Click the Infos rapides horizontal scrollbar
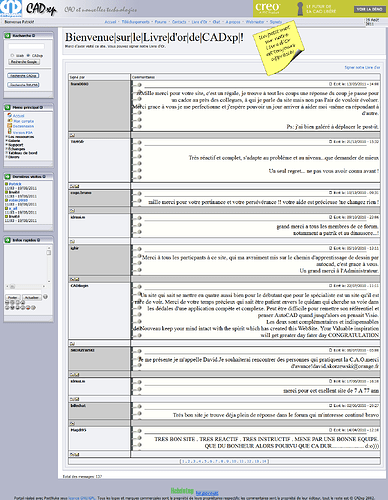 (x=25, y=286)
